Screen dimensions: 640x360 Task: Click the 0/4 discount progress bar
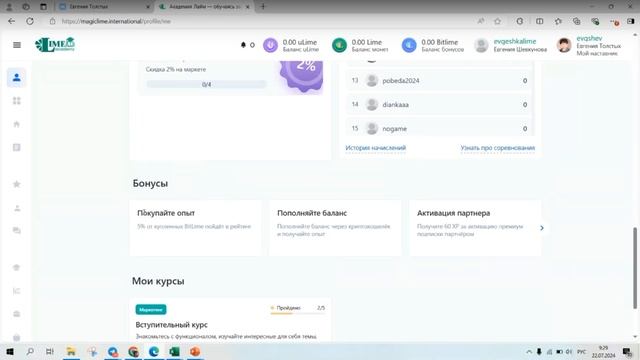[x=207, y=84]
